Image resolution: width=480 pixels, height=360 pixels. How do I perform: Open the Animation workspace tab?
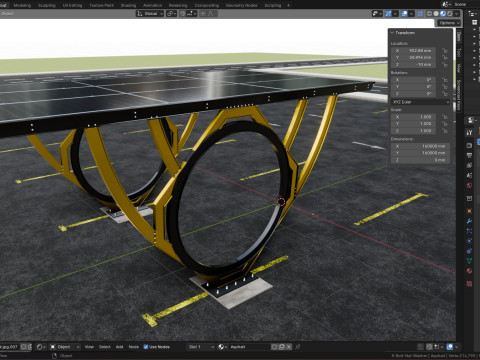tap(152, 5)
